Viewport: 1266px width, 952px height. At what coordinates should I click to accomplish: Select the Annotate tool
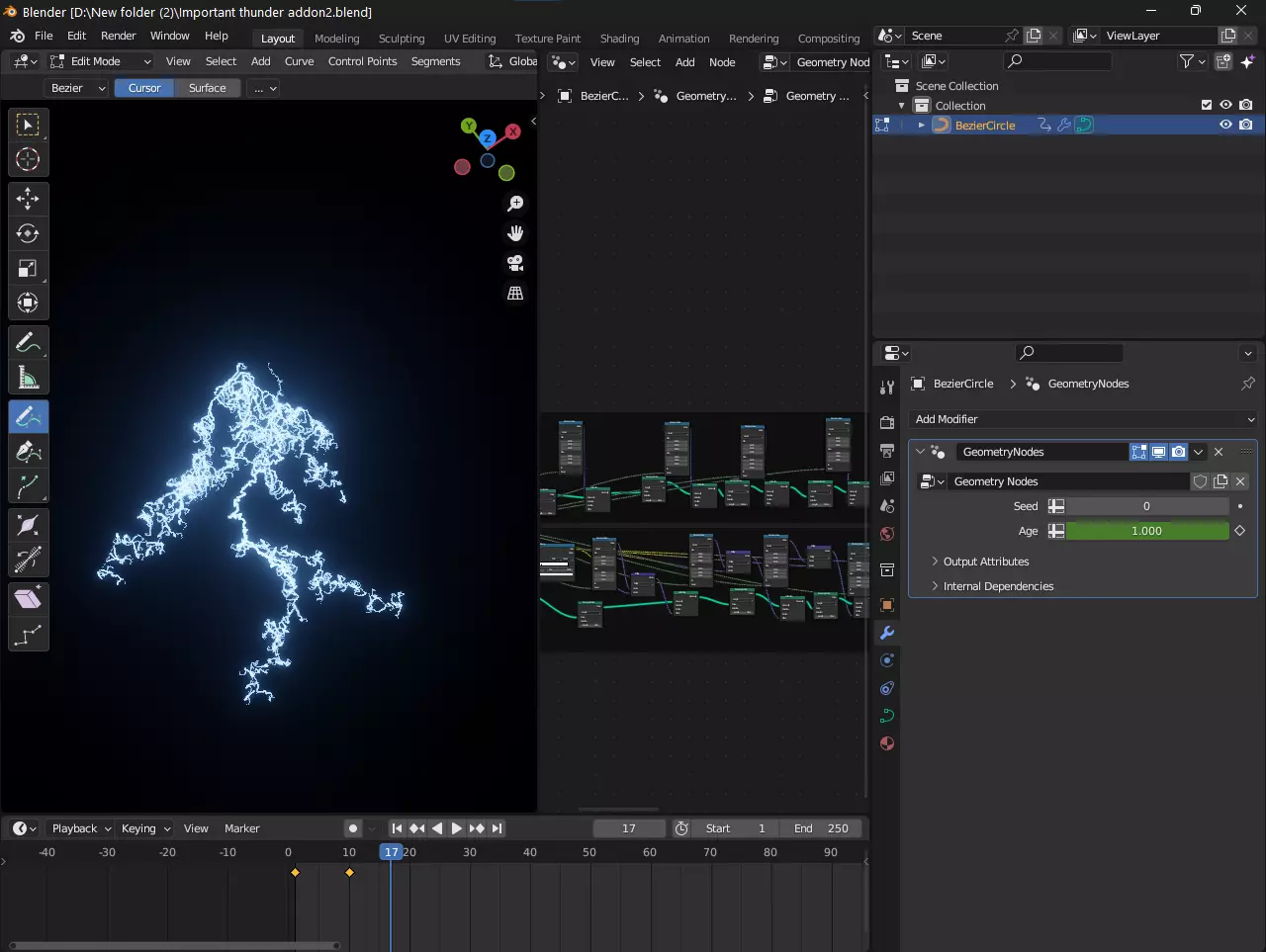(x=28, y=343)
